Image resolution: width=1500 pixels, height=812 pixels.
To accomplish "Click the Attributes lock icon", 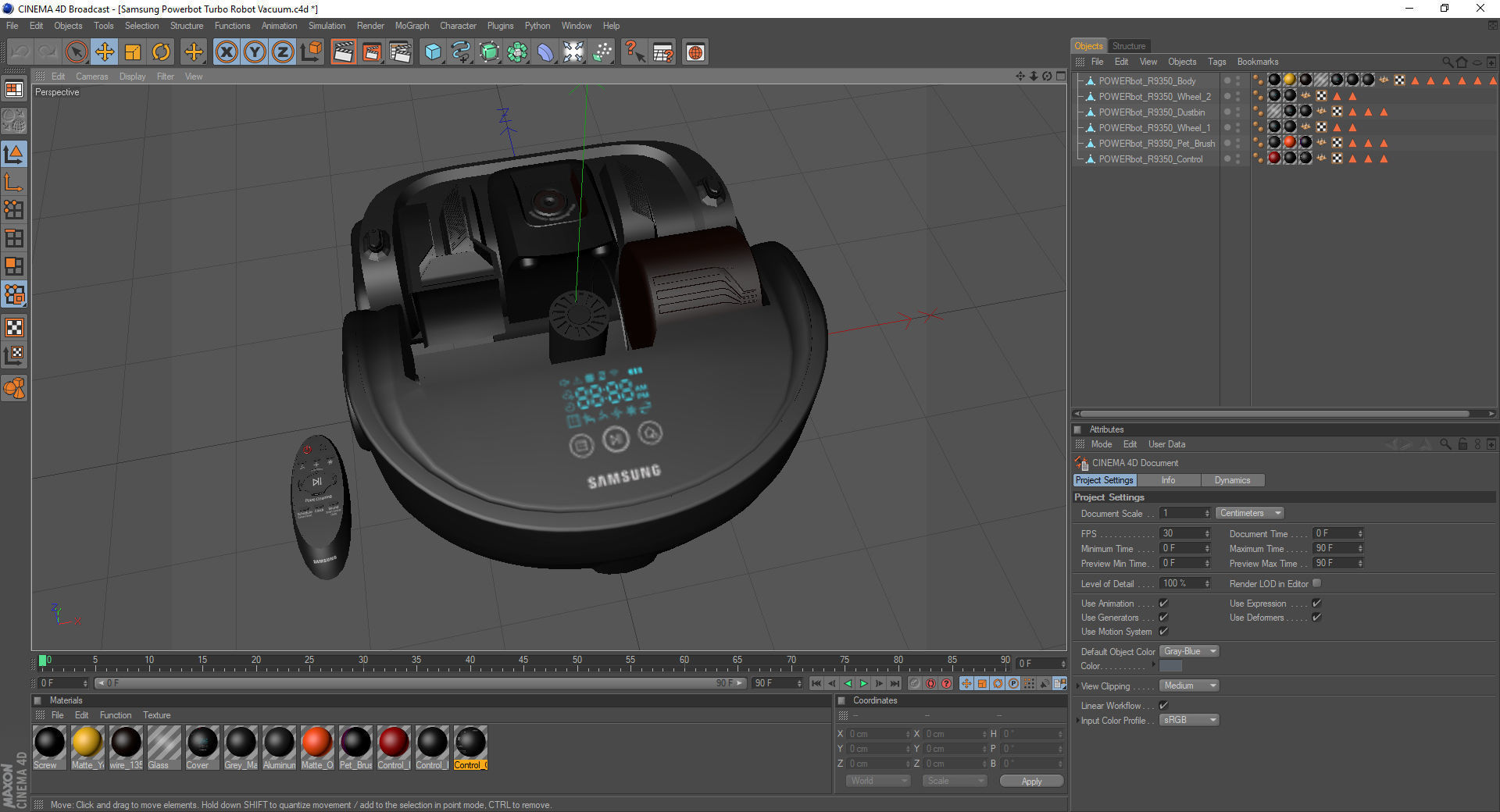I will pyautogui.click(x=1462, y=444).
